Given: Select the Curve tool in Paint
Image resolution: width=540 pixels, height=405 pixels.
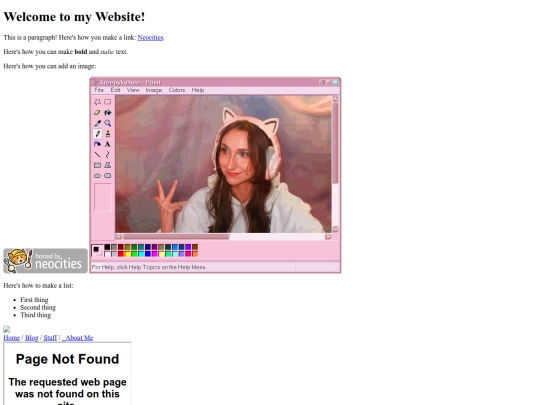Looking at the screenshot, I should 108,155.
